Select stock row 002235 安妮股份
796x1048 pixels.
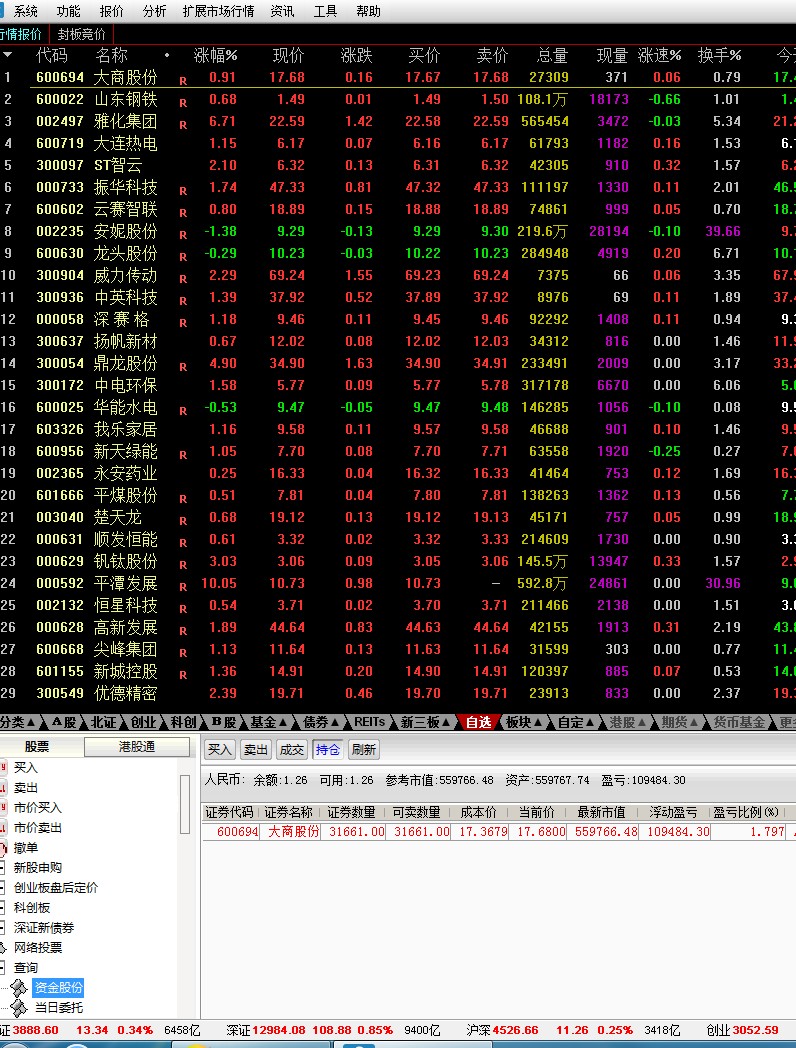point(398,231)
